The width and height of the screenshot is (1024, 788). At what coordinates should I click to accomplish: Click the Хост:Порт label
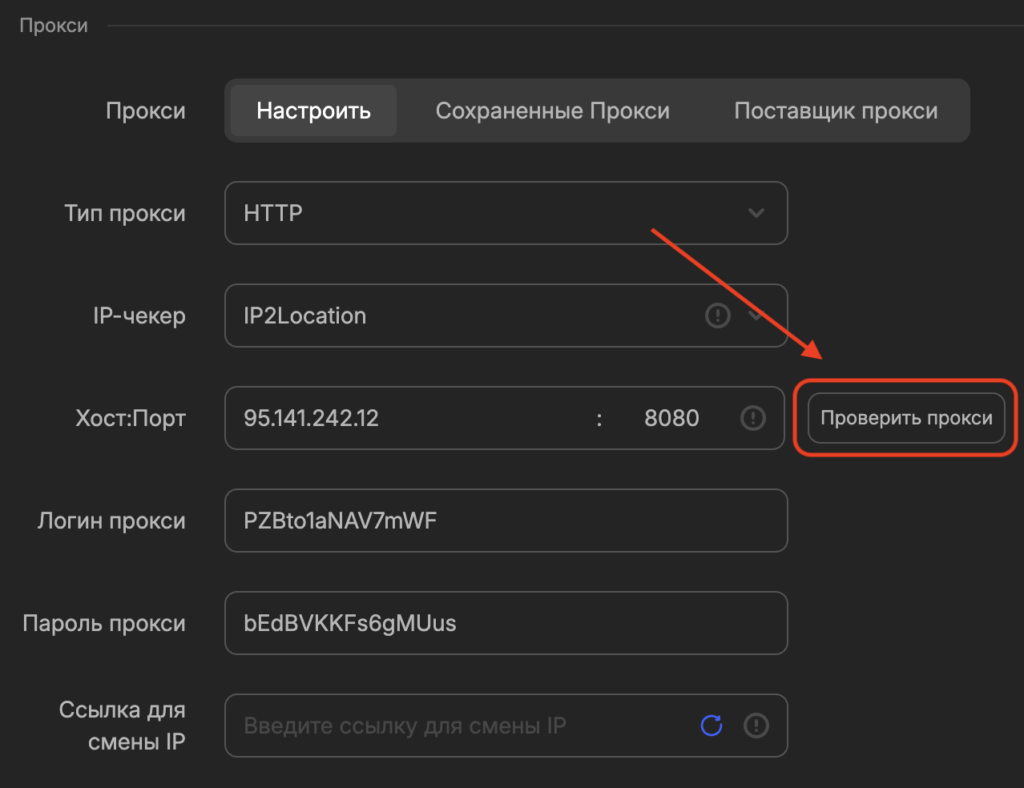132,418
